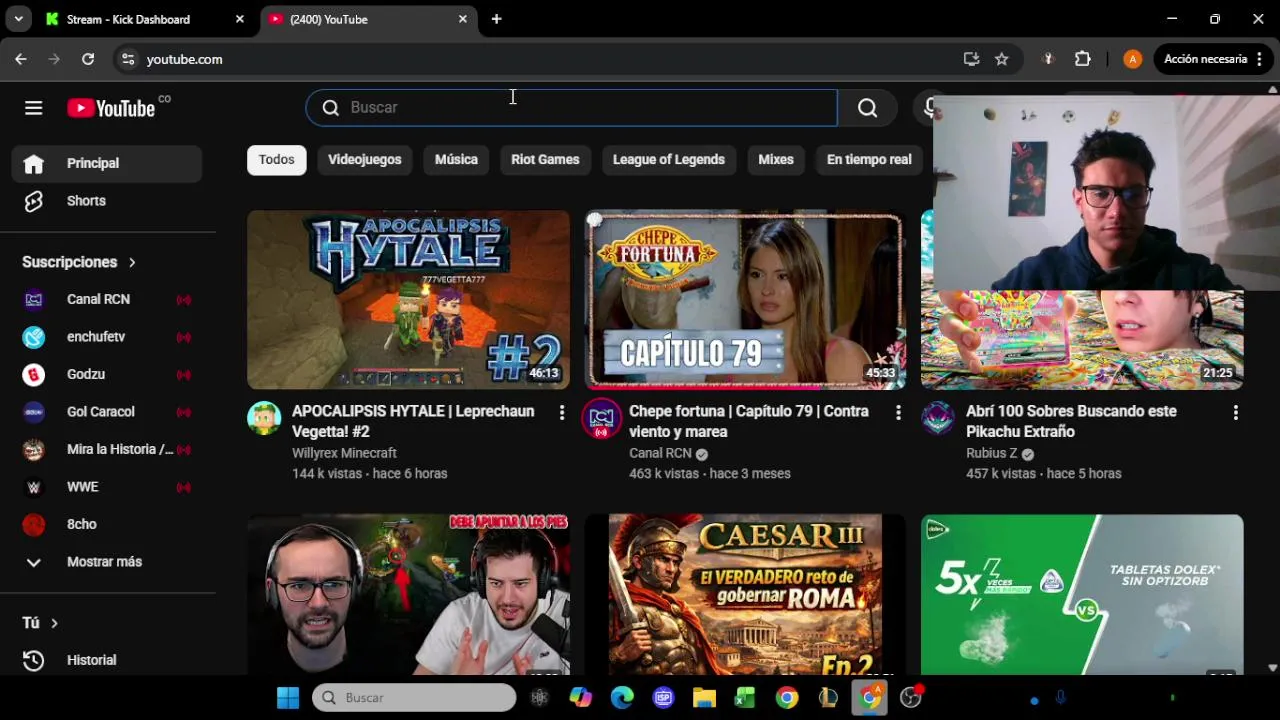
Task: Open Excel from the taskbar
Action: coord(745,697)
